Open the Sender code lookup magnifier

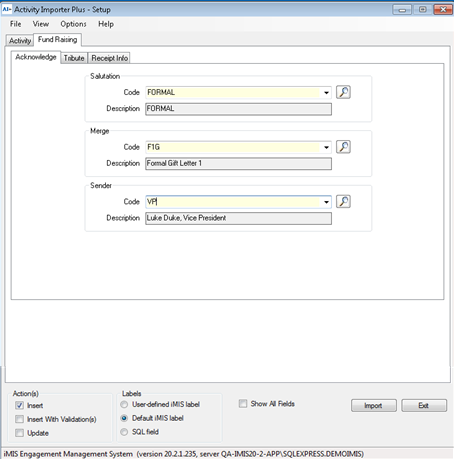click(x=343, y=202)
